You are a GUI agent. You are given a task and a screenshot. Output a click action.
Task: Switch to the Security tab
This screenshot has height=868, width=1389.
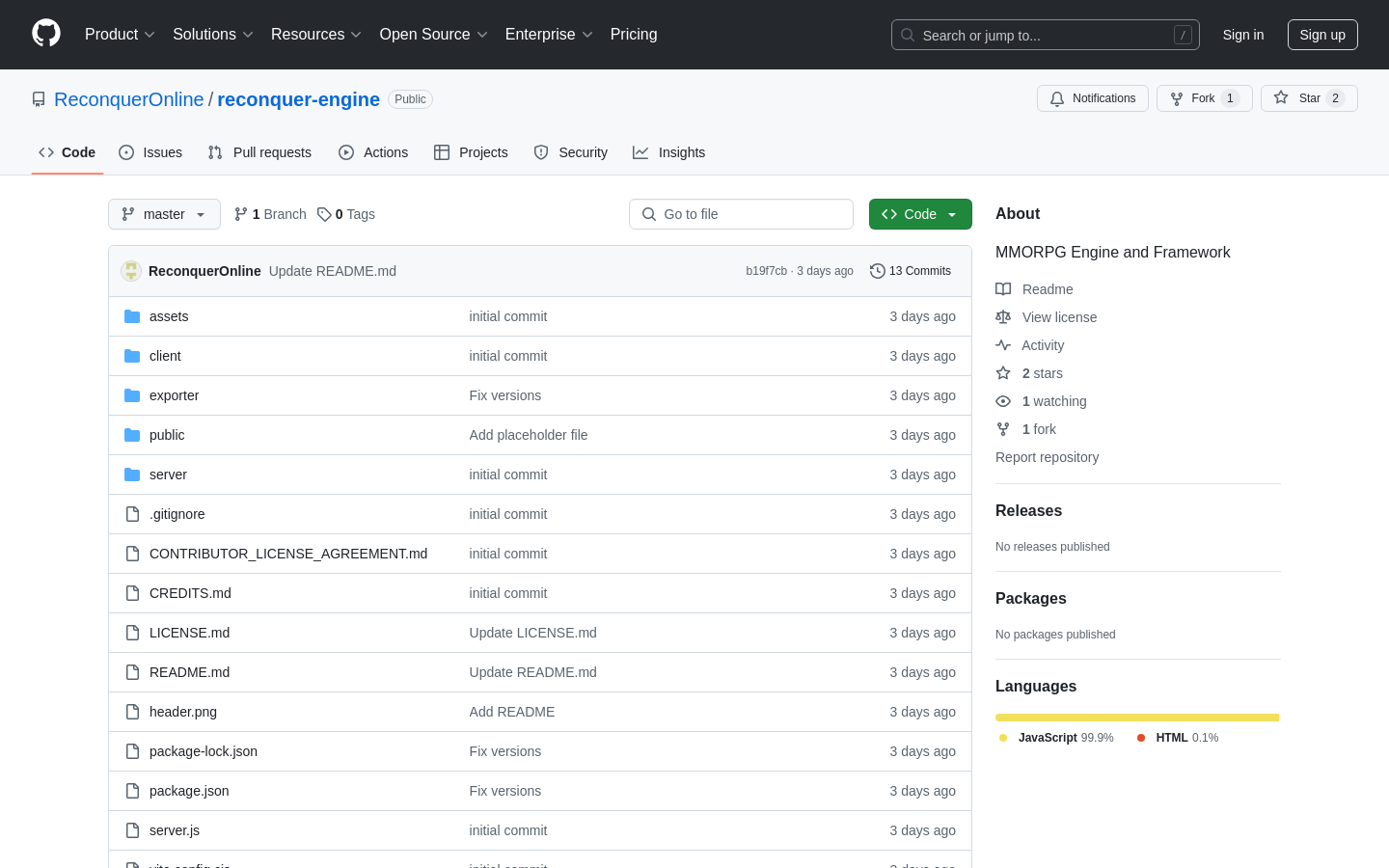point(571,152)
